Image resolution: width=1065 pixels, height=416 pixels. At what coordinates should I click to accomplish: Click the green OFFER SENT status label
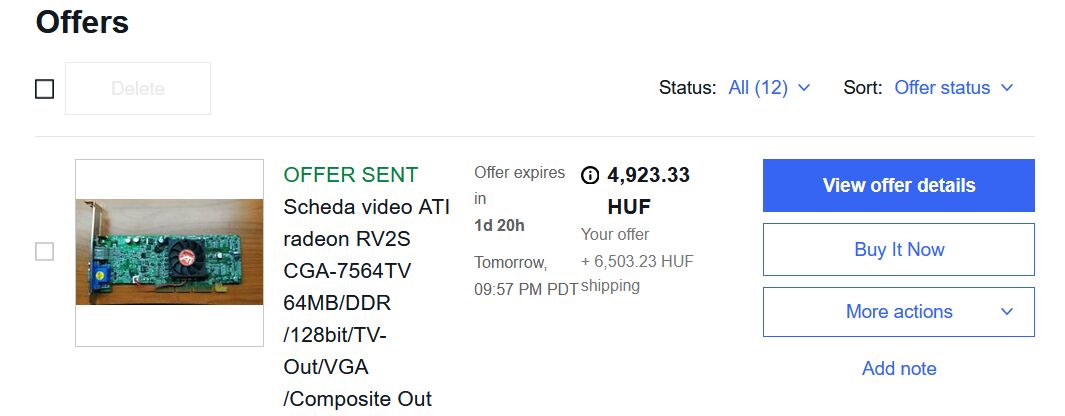tap(351, 175)
